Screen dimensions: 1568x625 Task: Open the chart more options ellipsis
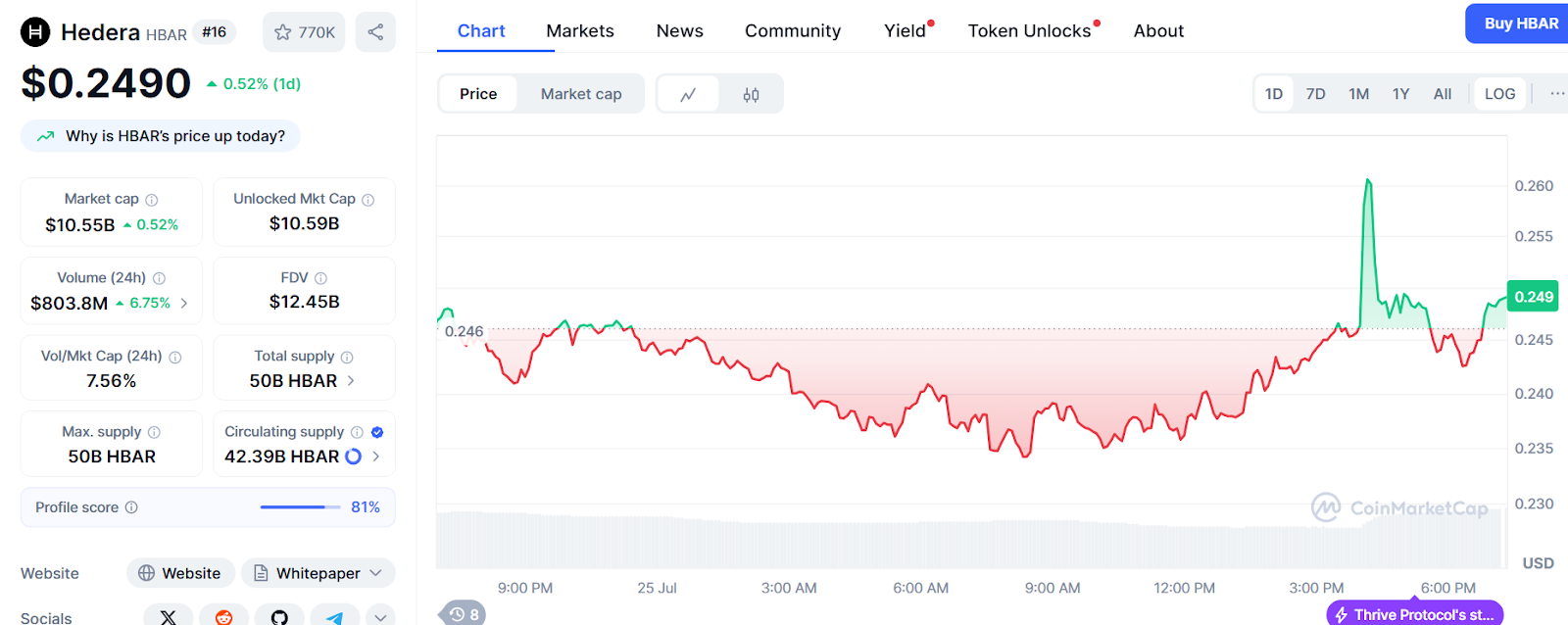1557,93
